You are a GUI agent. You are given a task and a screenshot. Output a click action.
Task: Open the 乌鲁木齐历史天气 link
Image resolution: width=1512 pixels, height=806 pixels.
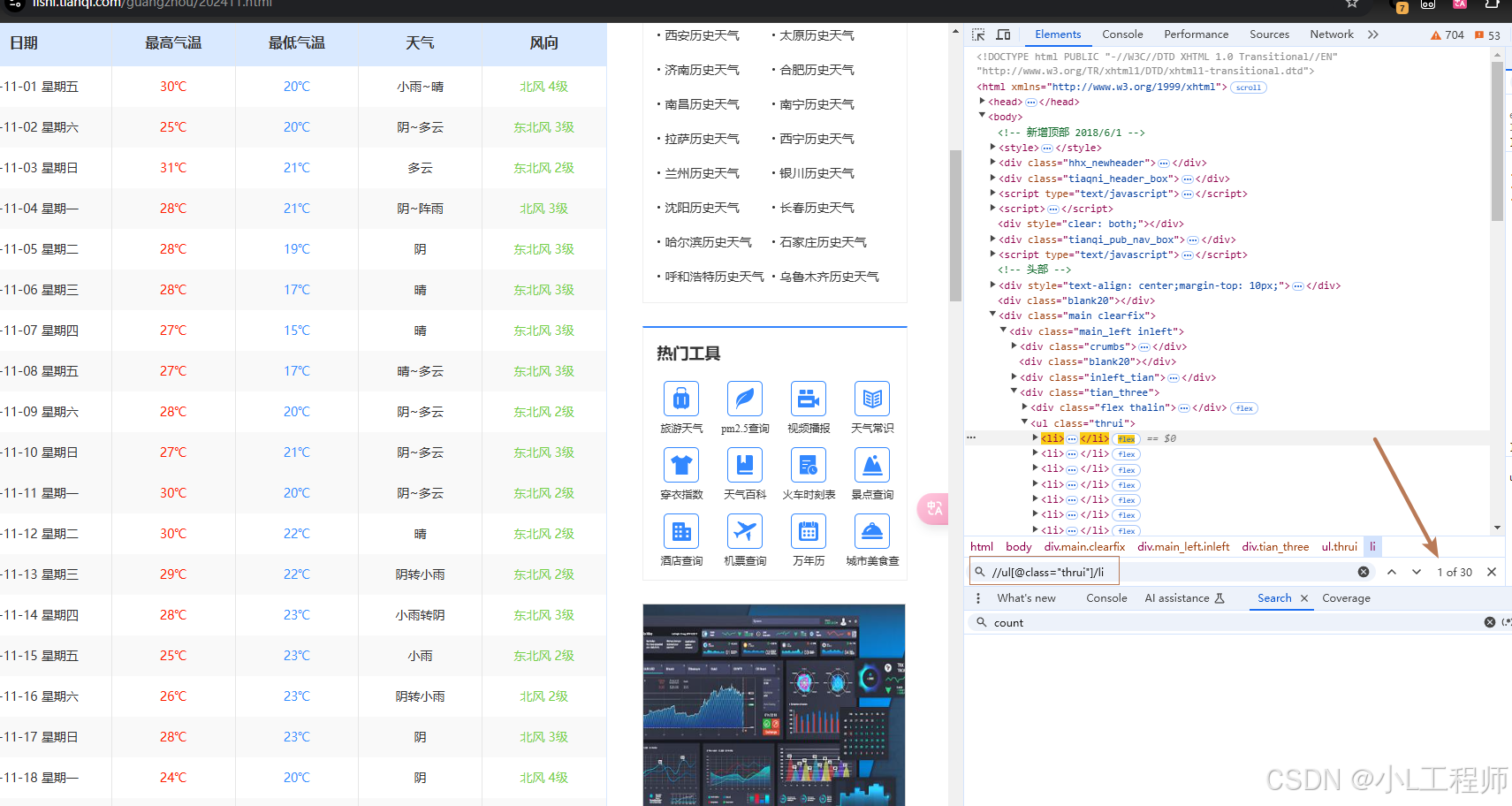[x=829, y=277]
